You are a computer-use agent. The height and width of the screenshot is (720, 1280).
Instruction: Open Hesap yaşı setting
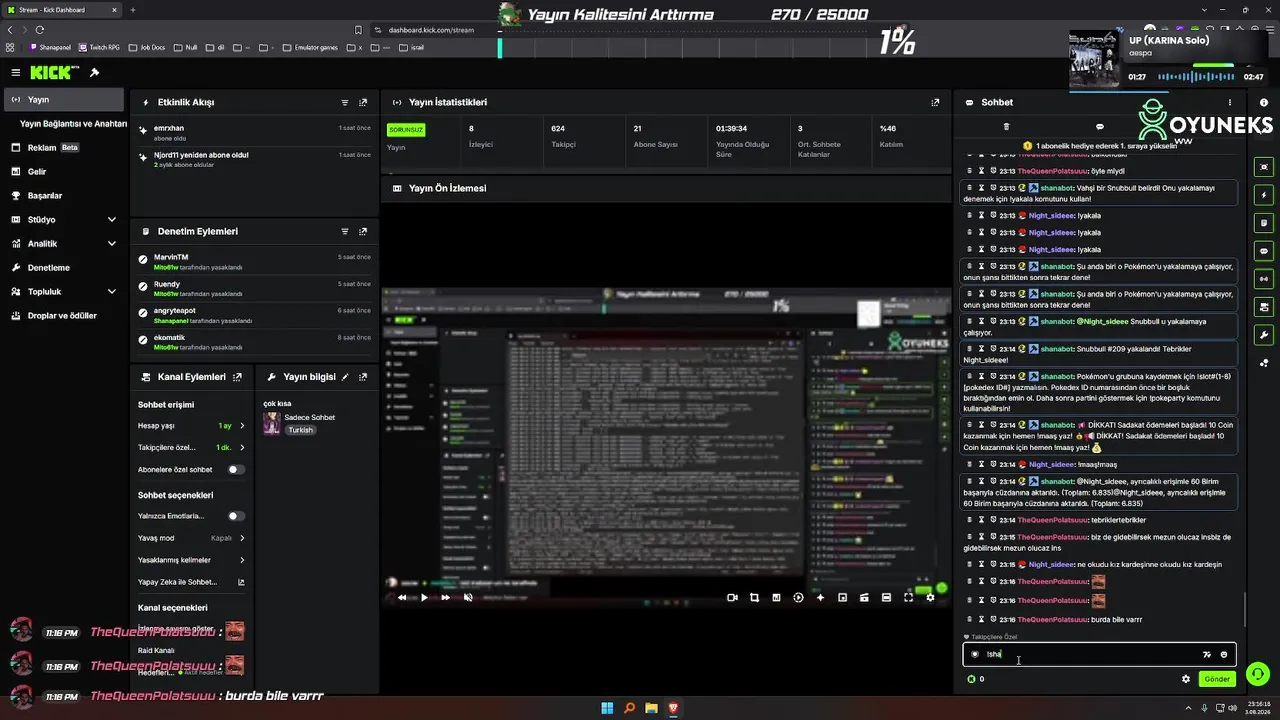click(x=192, y=426)
